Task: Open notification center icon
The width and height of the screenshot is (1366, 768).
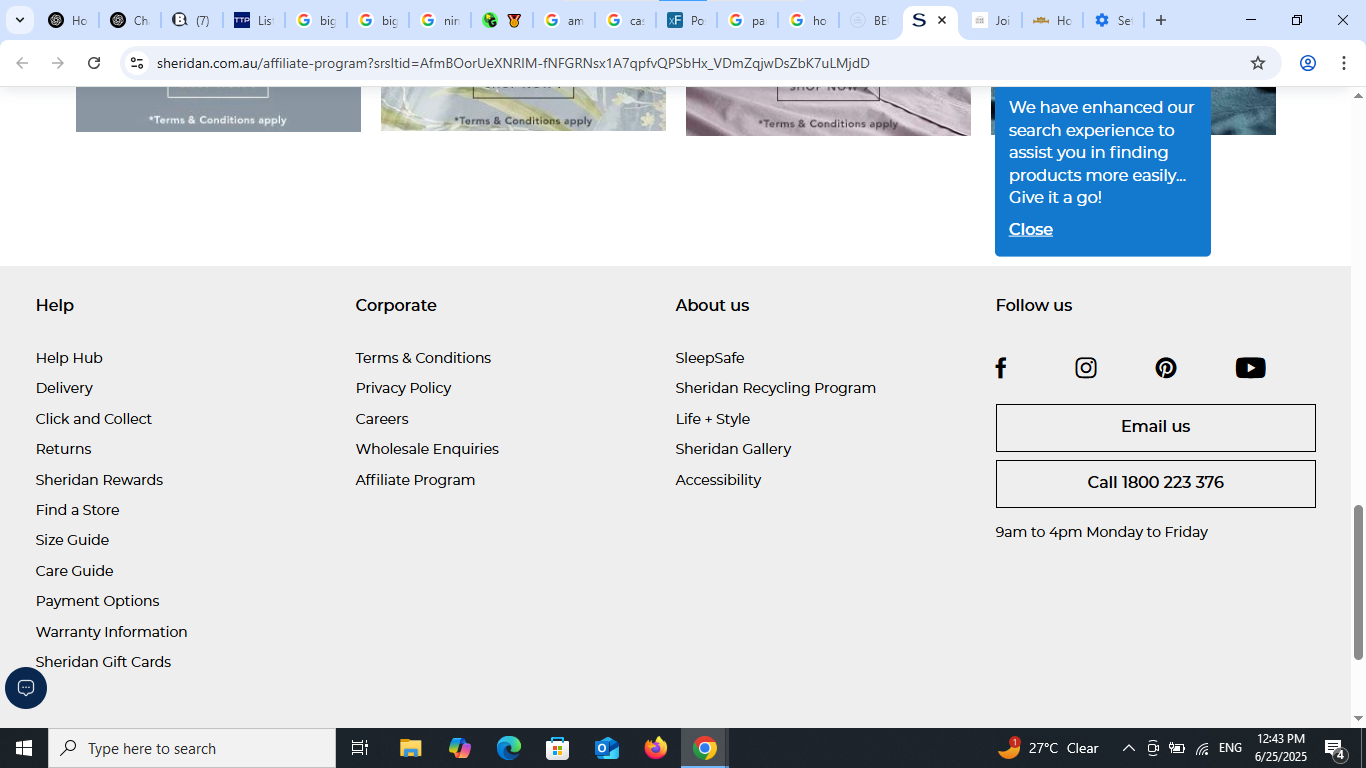Action: [x=1334, y=748]
